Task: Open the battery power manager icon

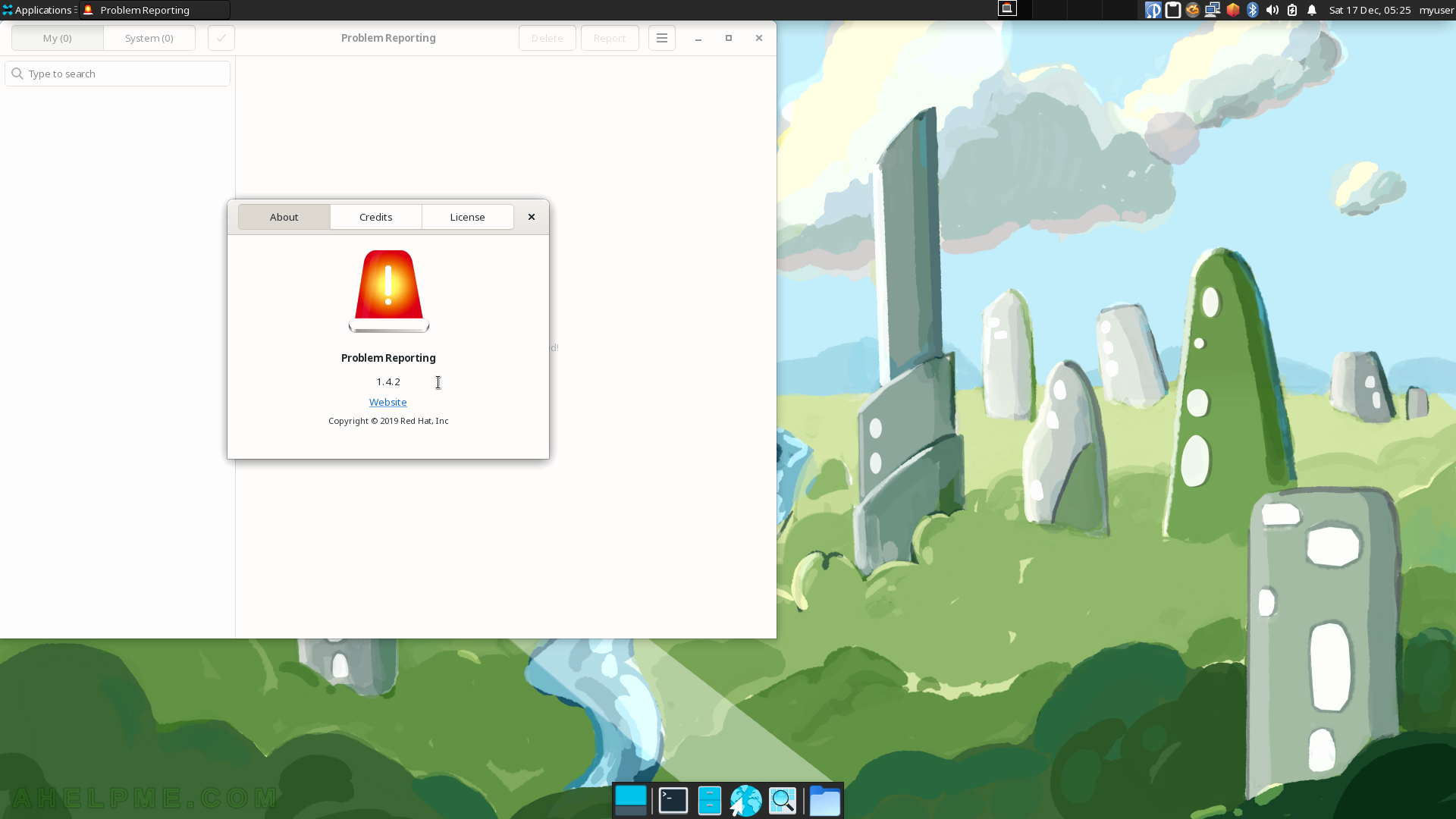Action: [1292, 10]
